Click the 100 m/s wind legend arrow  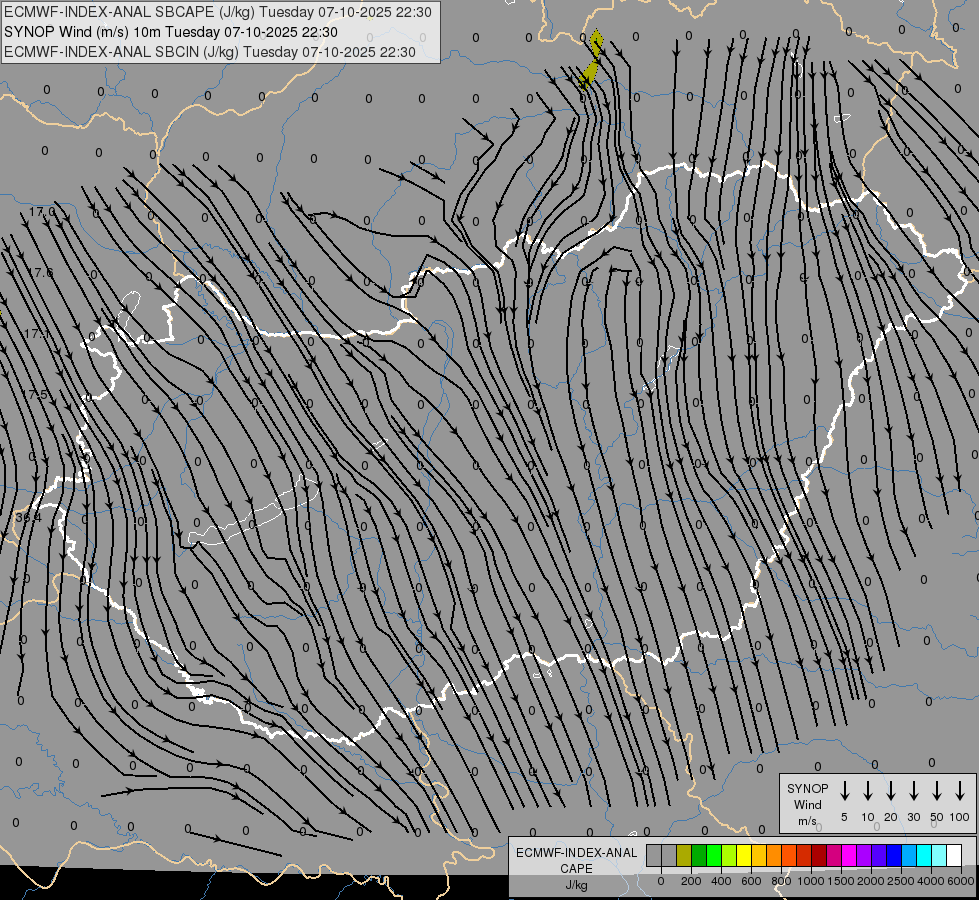pos(960,791)
